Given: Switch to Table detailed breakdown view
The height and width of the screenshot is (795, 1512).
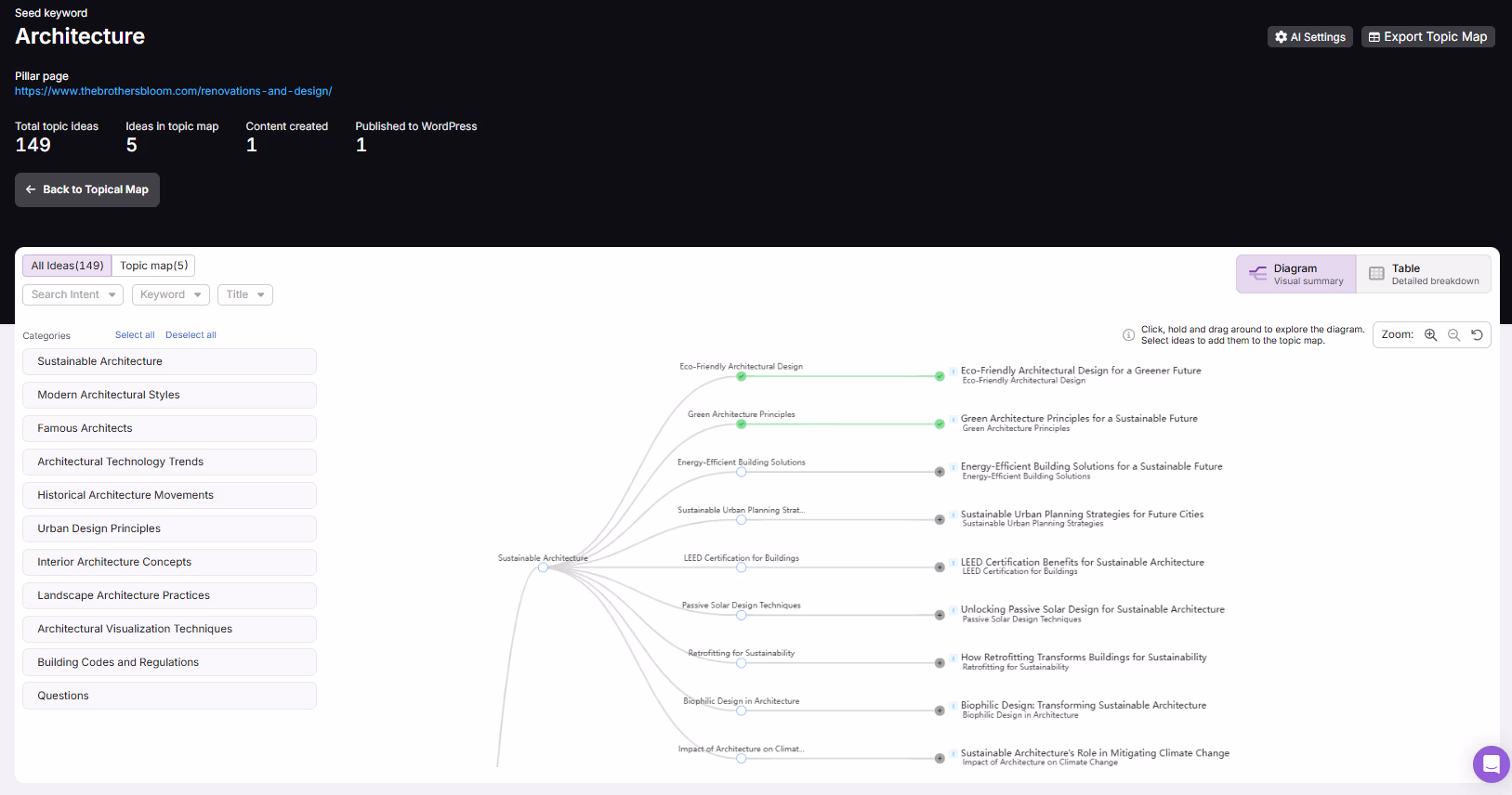Looking at the screenshot, I should click(x=1424, y=274).
